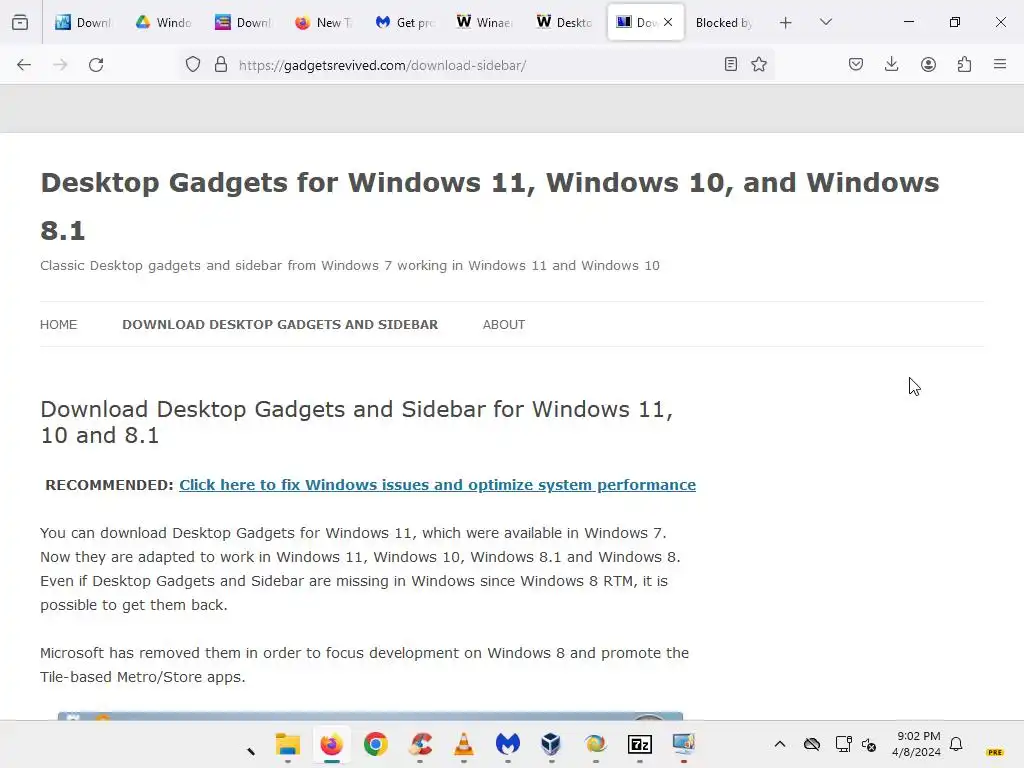The image size is (1024, 768).
Task: Open Firefox View icon left of tabs
Action: pos(20,22)
